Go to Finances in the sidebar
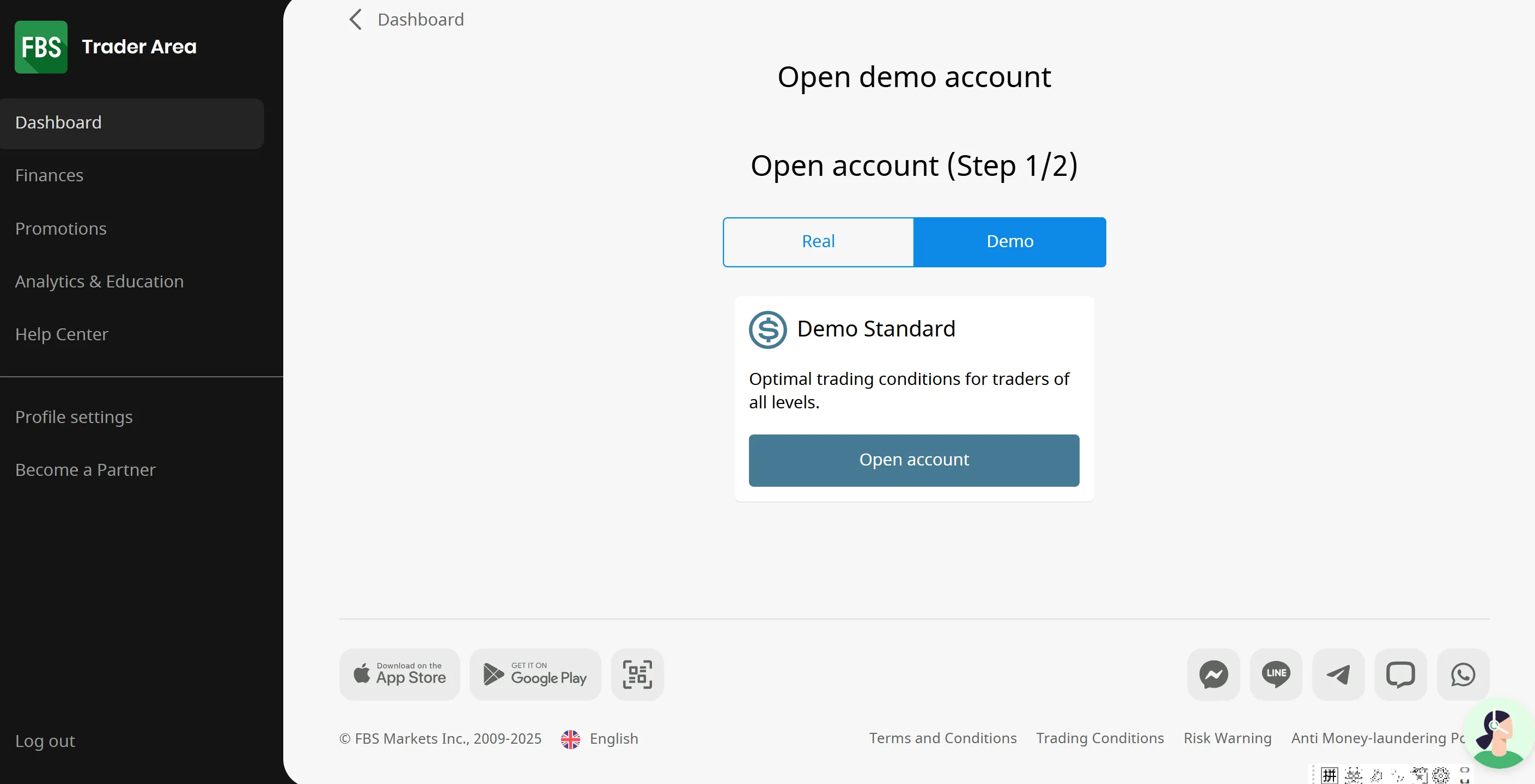This screenshot has width=1535, height=784. [x=49, y=176]
